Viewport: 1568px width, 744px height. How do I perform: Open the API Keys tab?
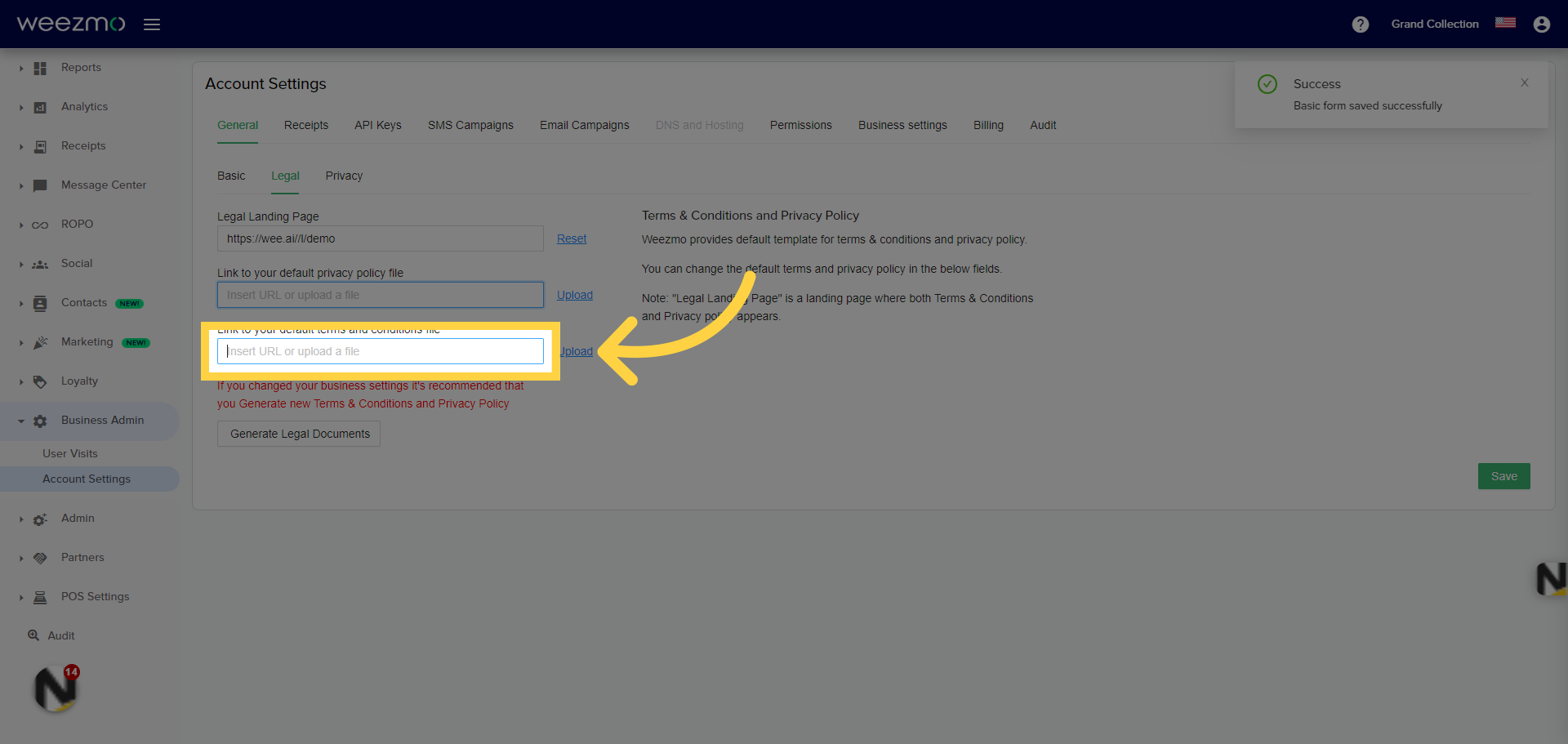(378, 125)
